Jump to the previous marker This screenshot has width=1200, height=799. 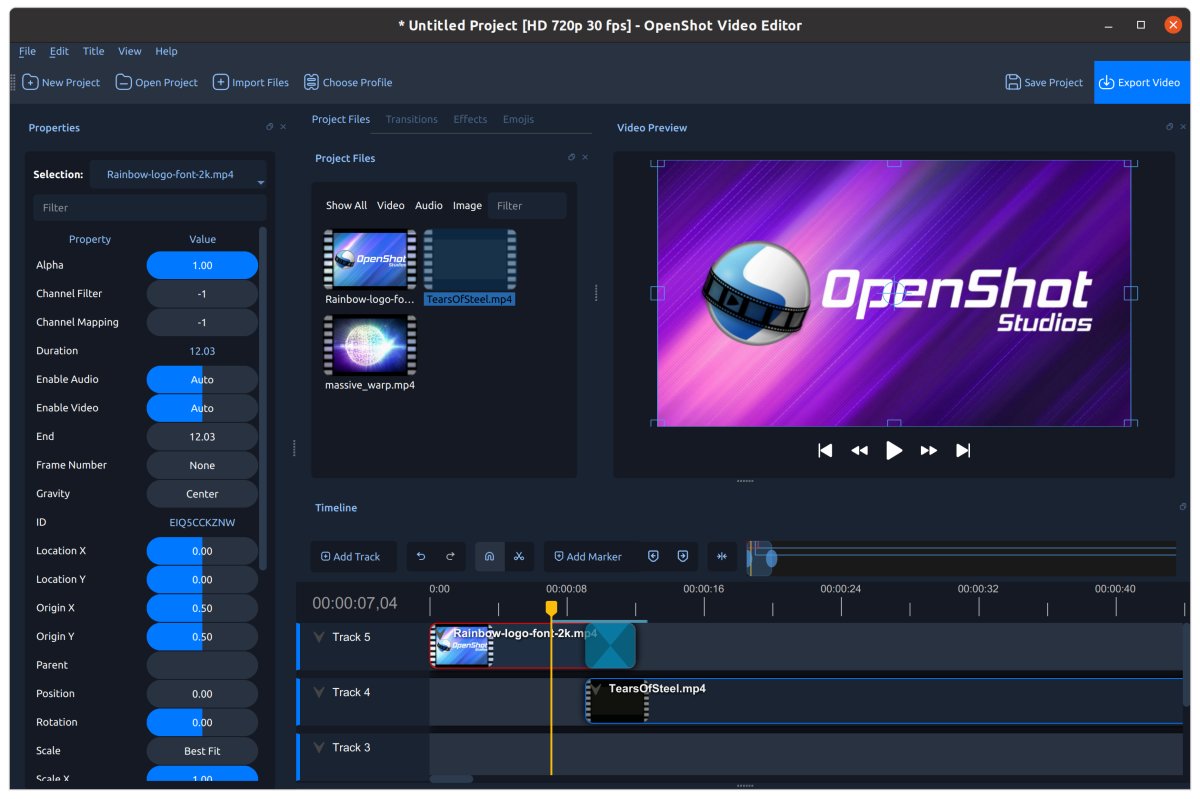[653, 556]
